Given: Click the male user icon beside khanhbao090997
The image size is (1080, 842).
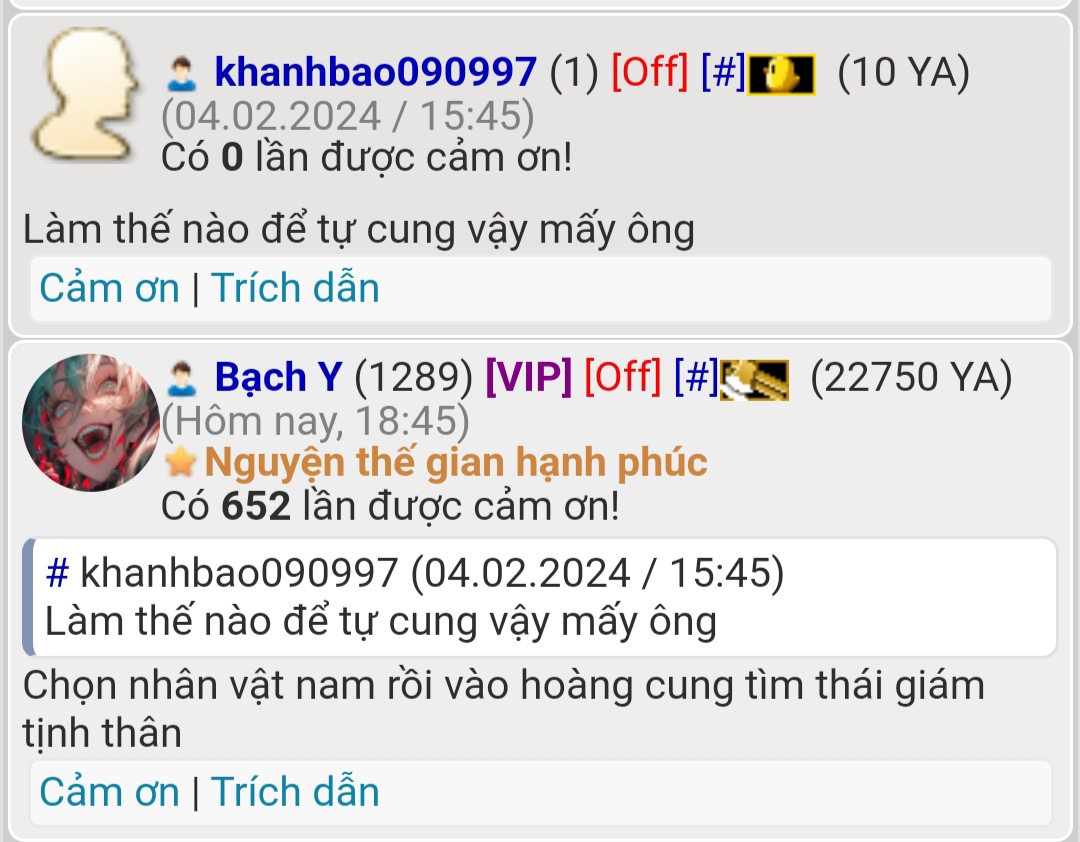Looking at the screenshot, I should (x=182, y=74).
